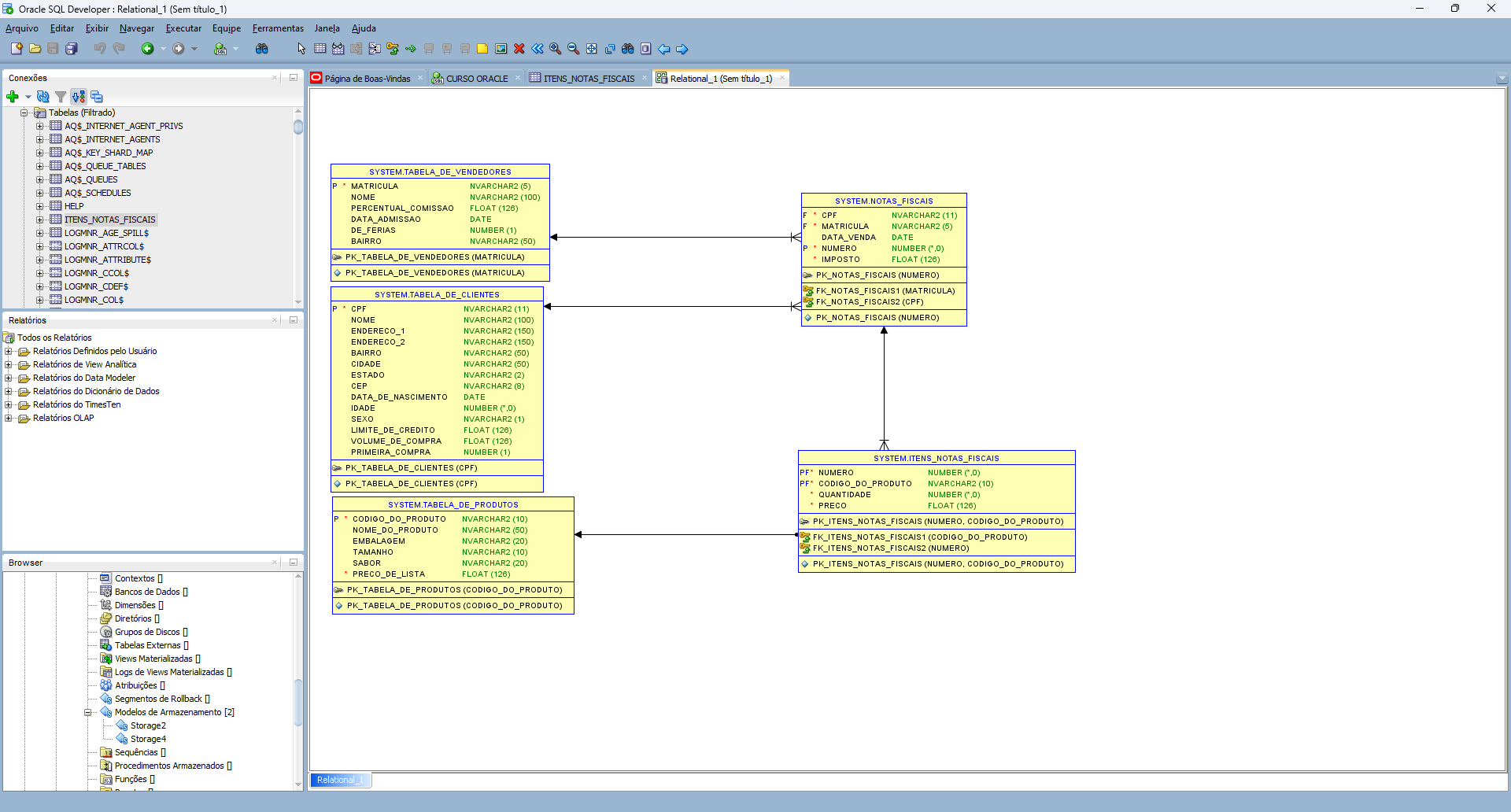Screen dimensions: 1511x812
Task: Click the blue right arrow diagram icon
Action: pos(682,49)
